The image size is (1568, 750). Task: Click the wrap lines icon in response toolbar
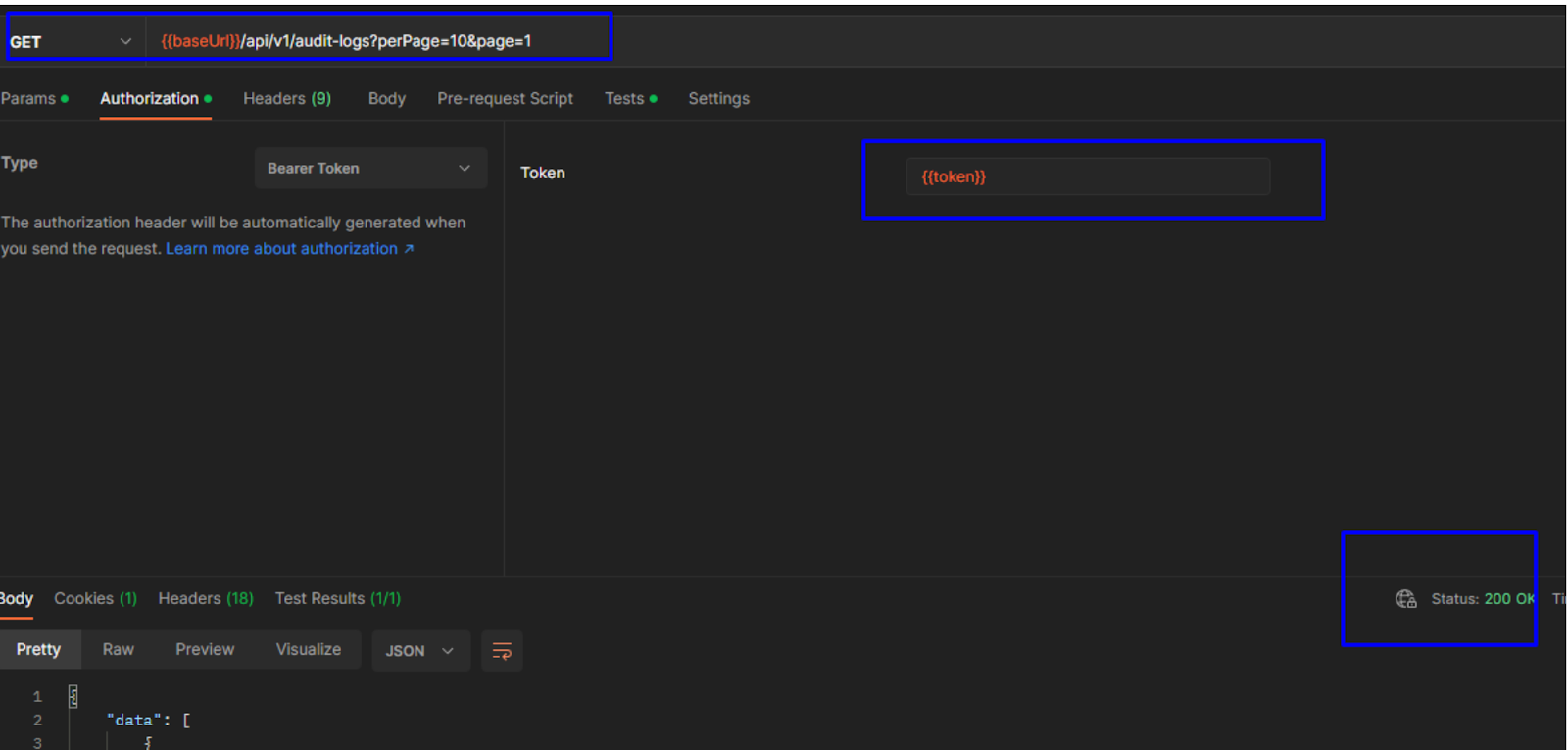click(x=502, y=651)
